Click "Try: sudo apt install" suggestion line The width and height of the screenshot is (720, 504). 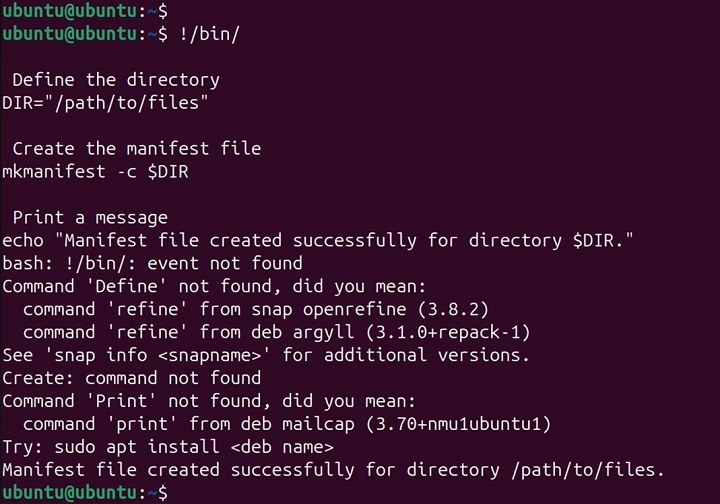[x=167, y=447]
